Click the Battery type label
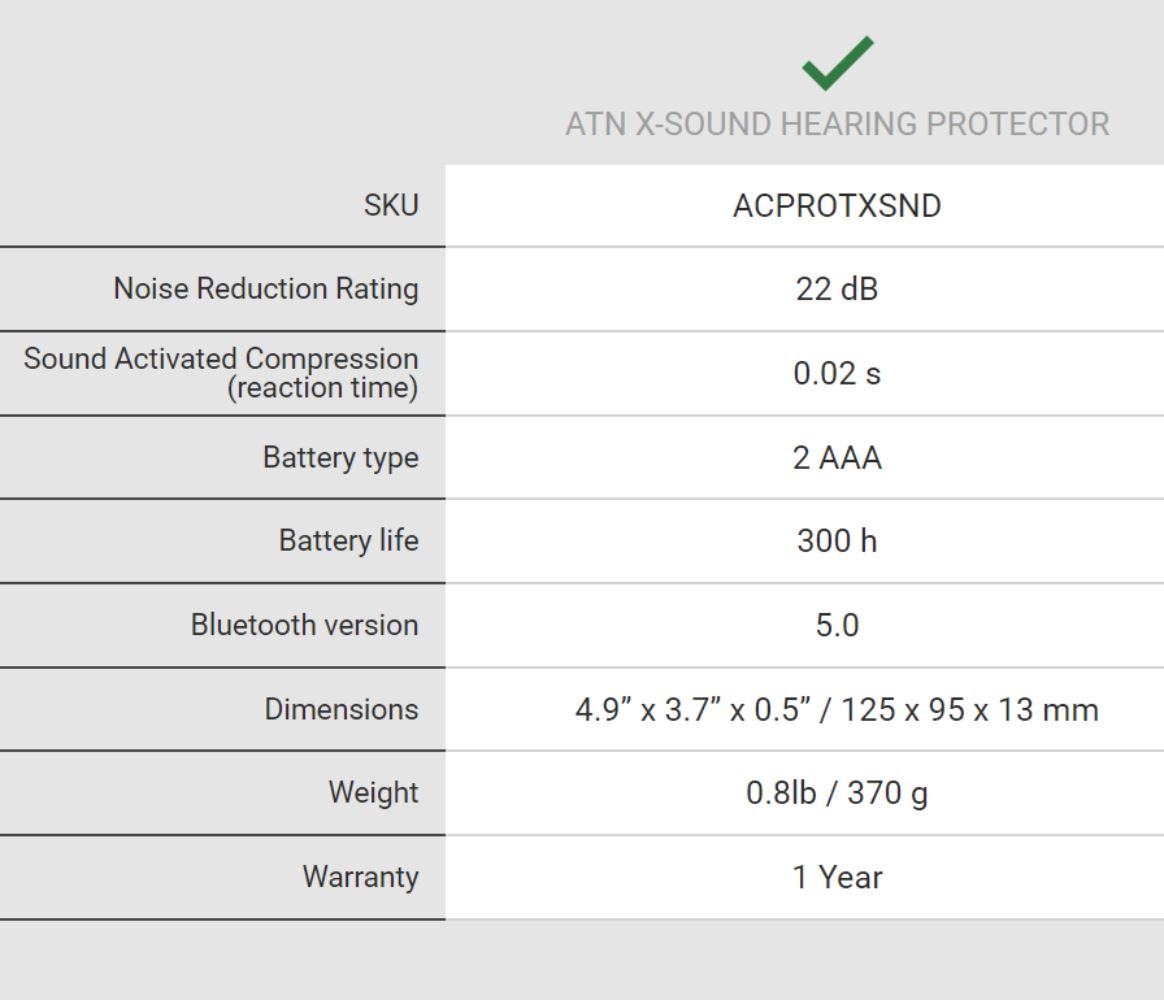1164x1000 pixels. coord(340,457)
